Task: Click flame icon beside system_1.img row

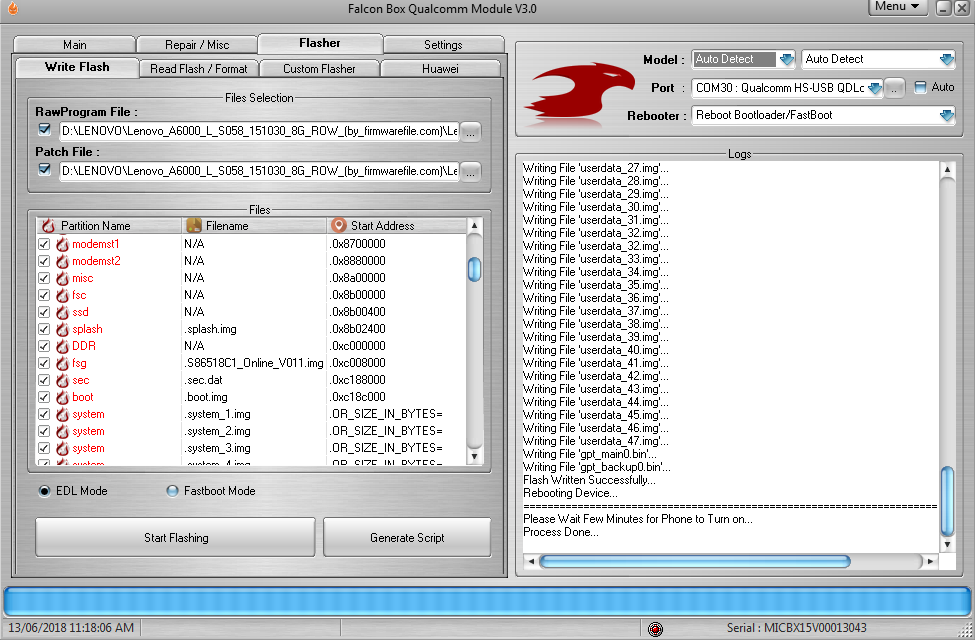Action: click(62, 414)
